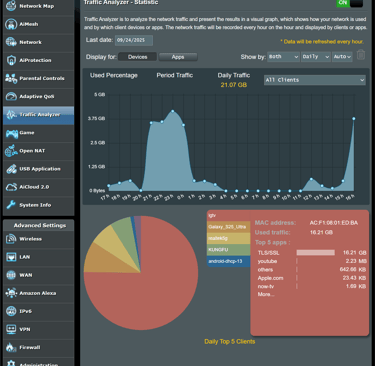This screenshot has width=375, height=366.
Task: Toggle the Traffic Analyzer ON switch
Action: [349, 3]
